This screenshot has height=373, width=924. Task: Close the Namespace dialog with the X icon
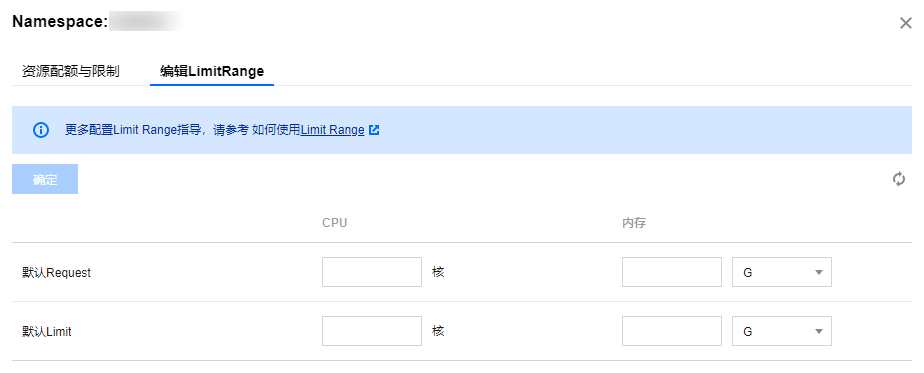click(906, 24)
